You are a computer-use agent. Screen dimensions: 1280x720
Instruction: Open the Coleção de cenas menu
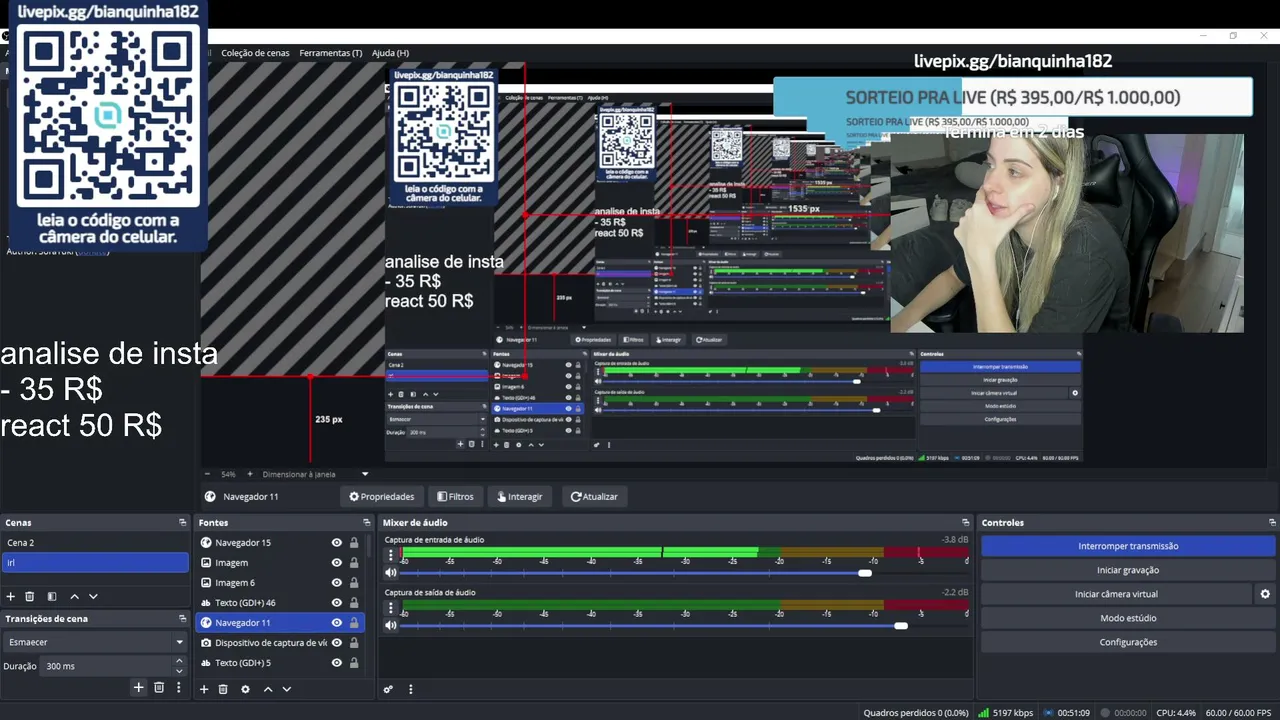pos(255,53)
